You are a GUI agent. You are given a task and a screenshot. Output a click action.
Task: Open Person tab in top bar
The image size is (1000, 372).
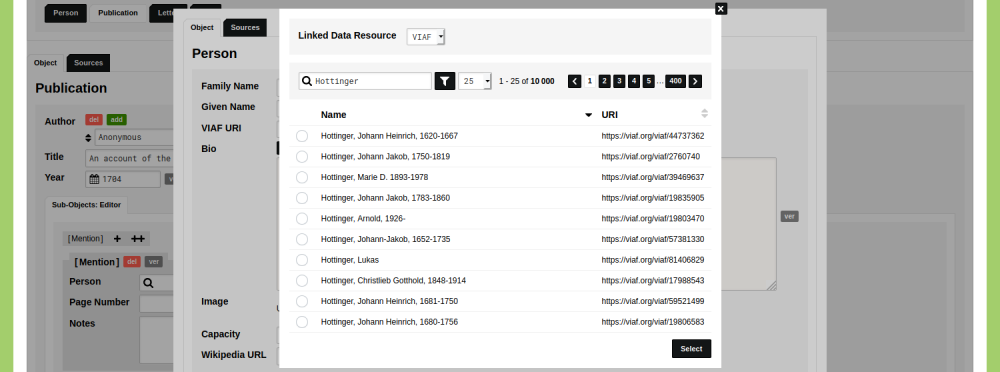[x=66, y=13]
